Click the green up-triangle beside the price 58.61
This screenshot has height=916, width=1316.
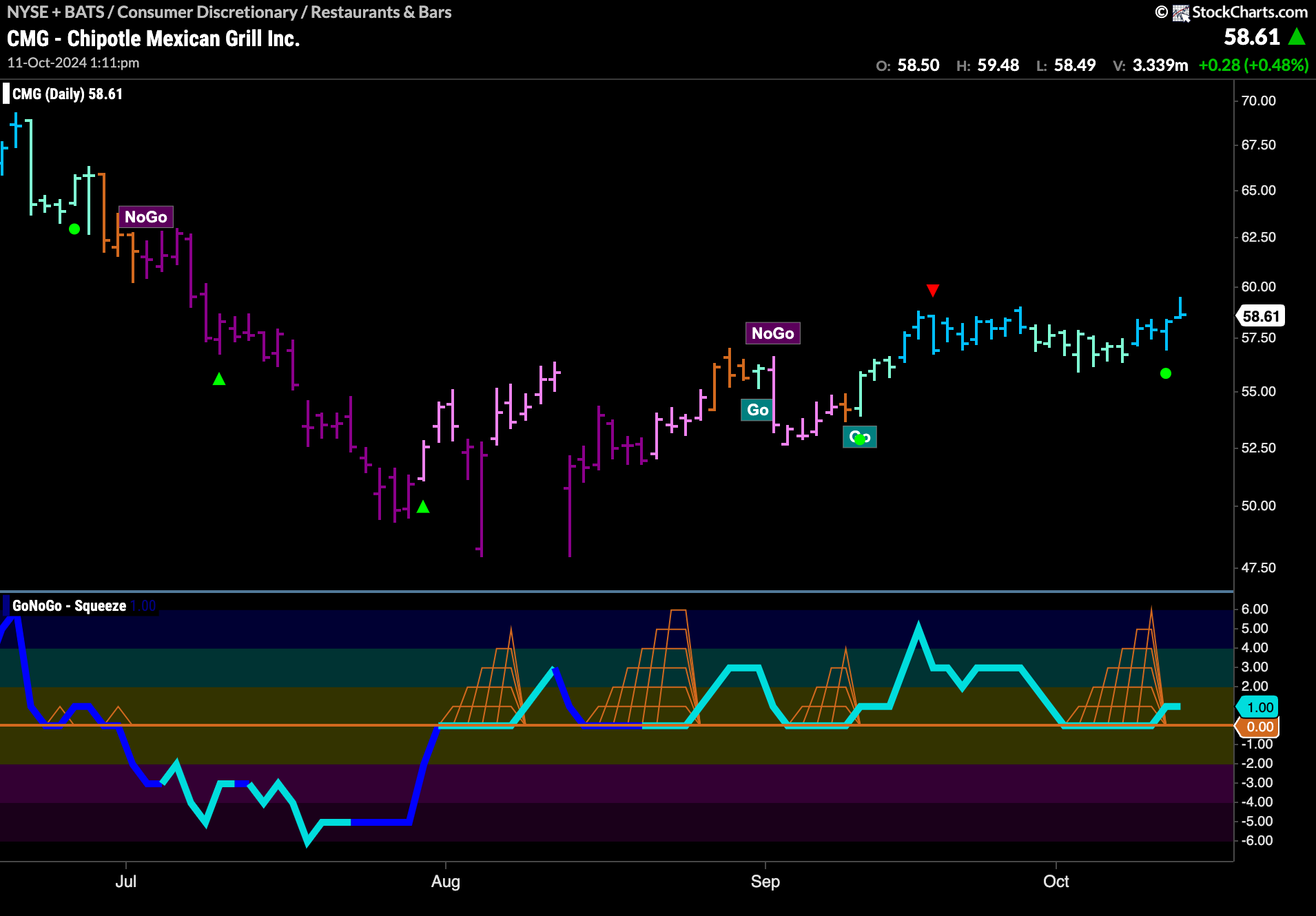pyautogui.click(x=1297, y=37)
